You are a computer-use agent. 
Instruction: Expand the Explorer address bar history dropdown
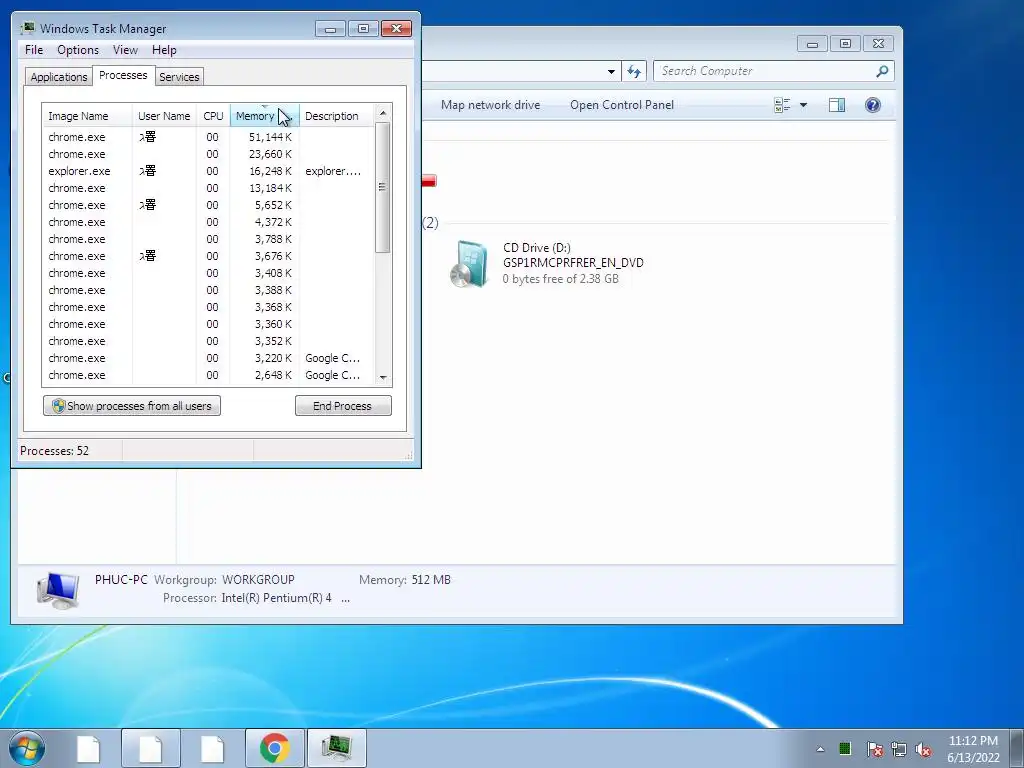pyautogui.click(x=611, y=71)
